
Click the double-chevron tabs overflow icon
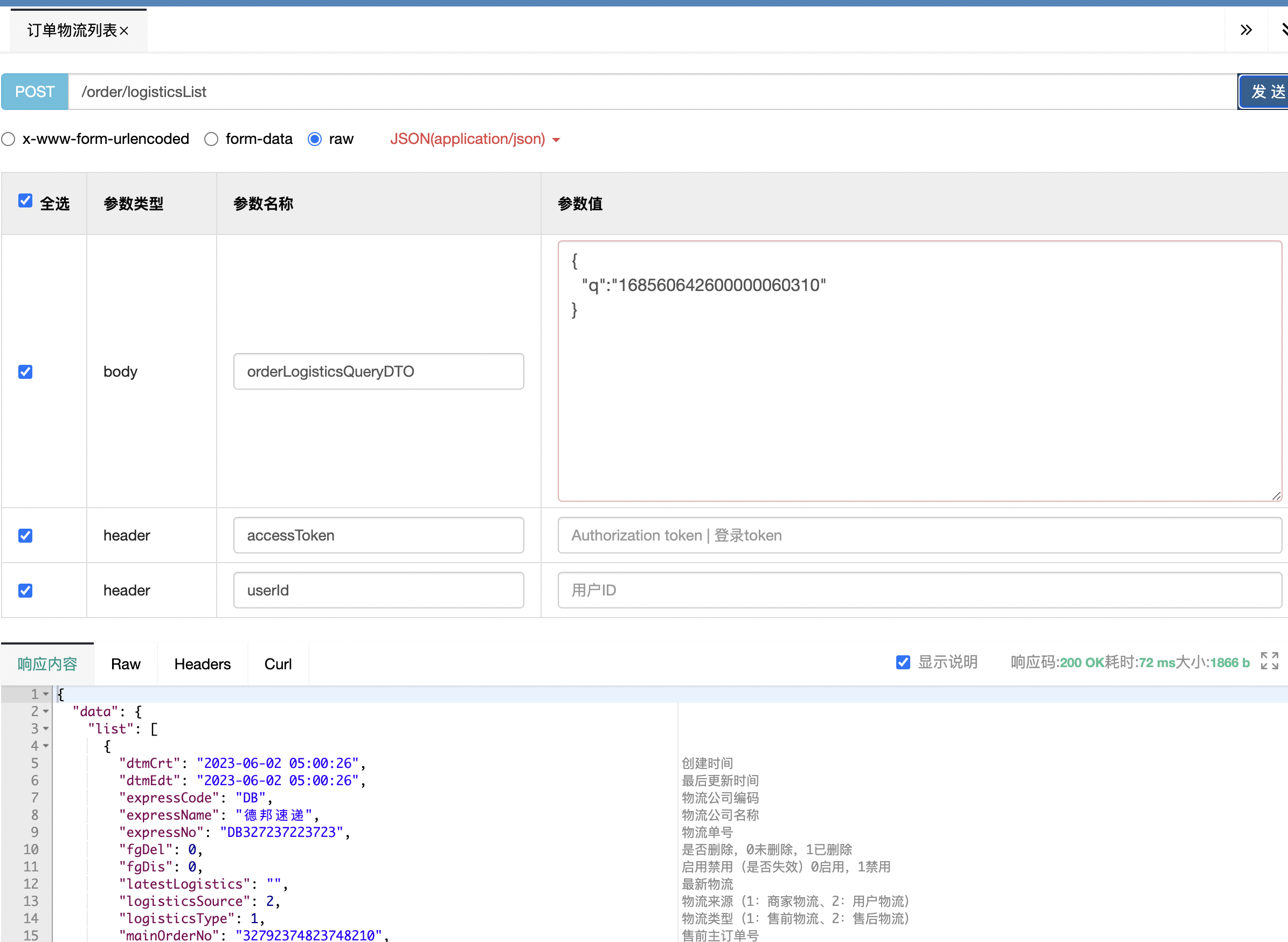(x=1247, y=30)
